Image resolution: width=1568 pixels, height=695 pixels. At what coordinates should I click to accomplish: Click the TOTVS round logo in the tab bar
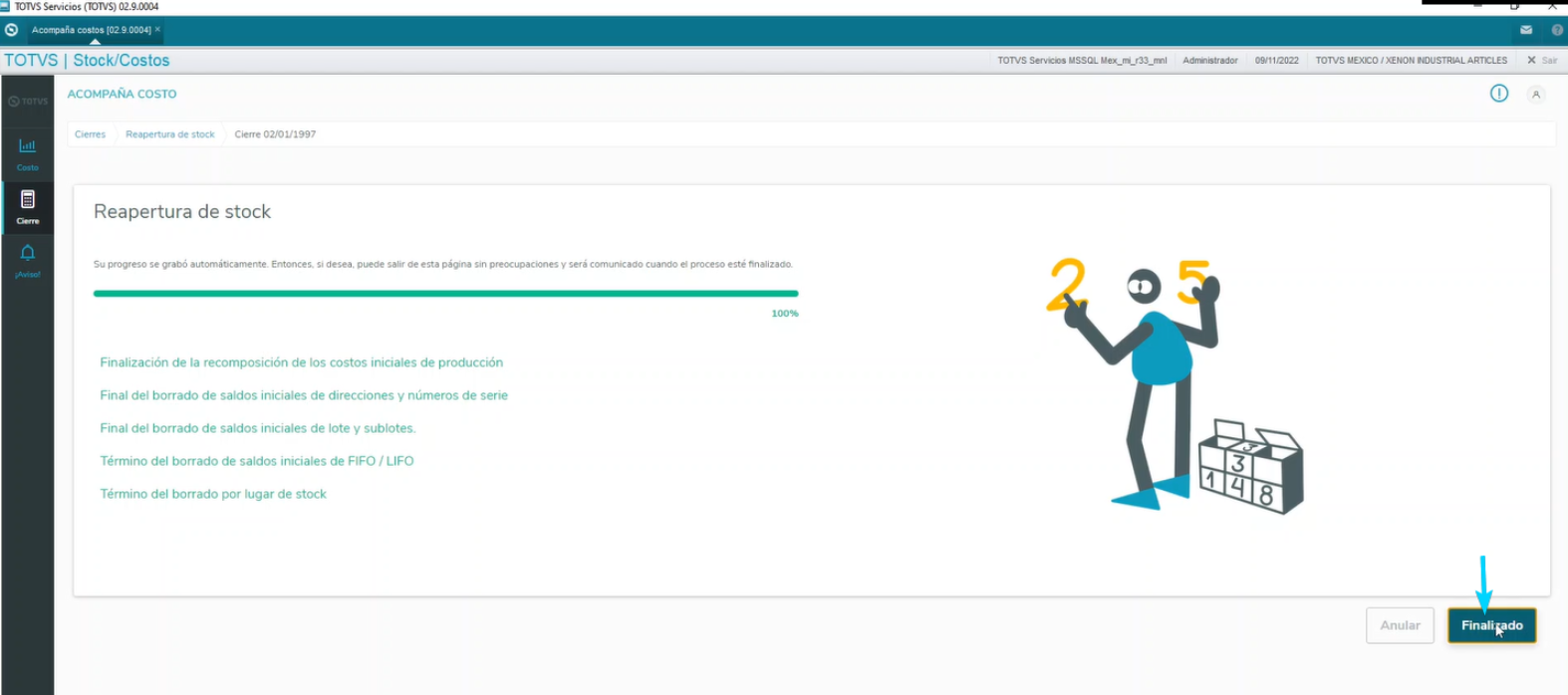(12, 30)
